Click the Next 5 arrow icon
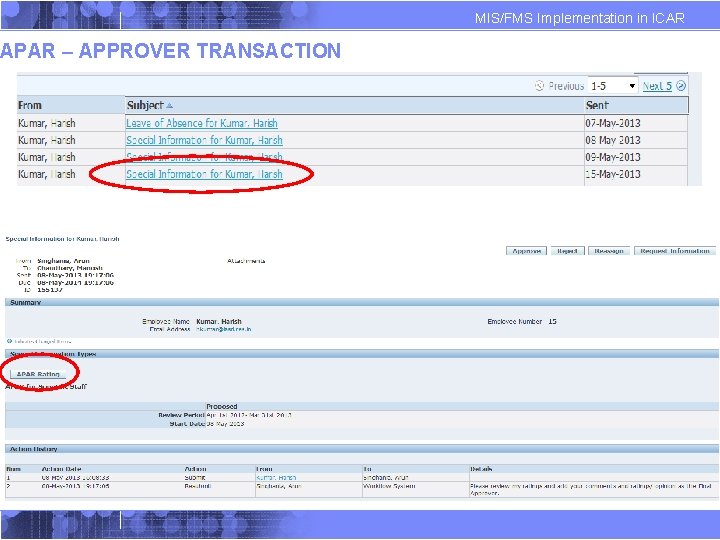 pyautogui.click(x=681, y=86)
